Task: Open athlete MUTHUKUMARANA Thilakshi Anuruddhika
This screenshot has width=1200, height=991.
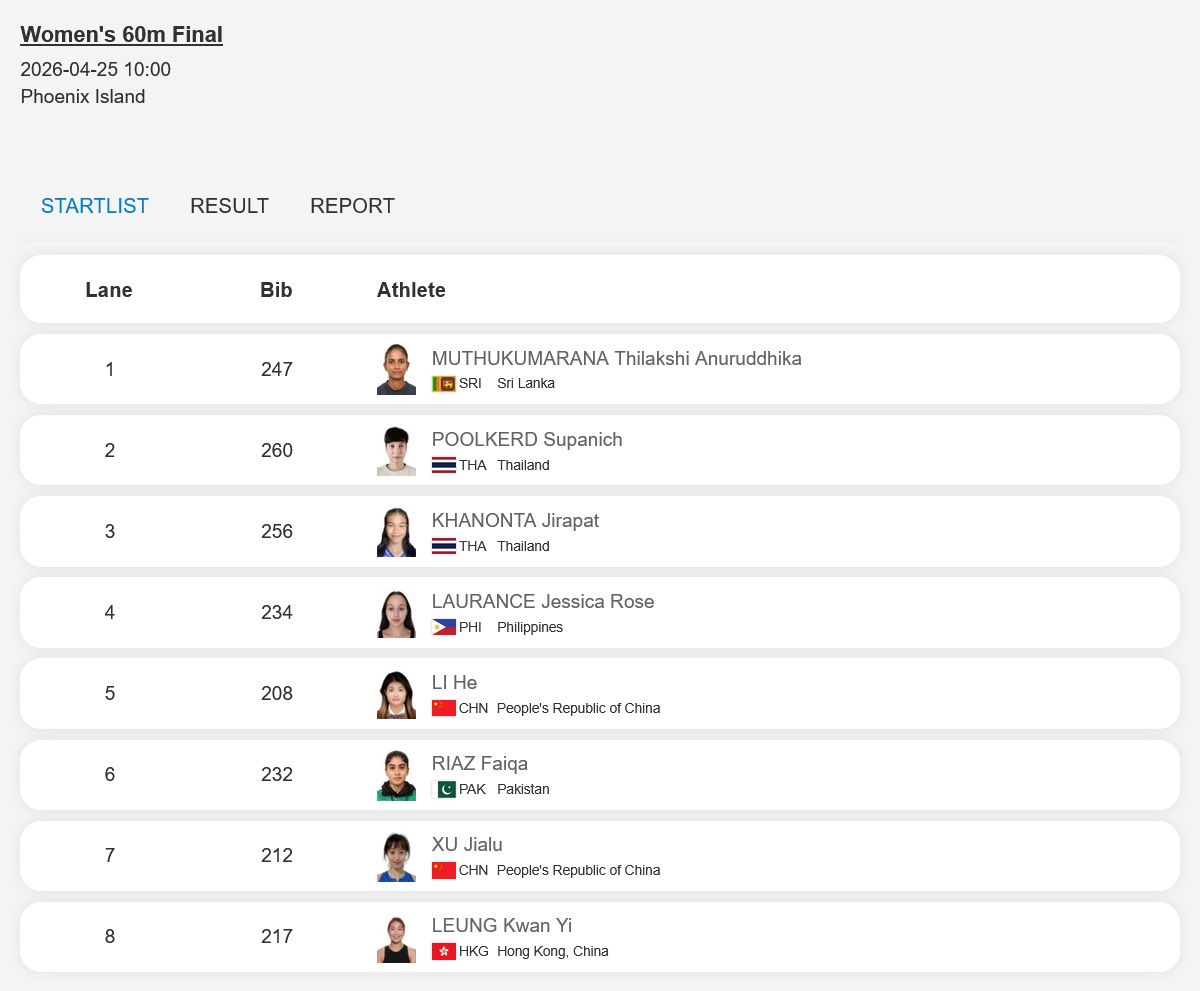Action: [616, 358]
